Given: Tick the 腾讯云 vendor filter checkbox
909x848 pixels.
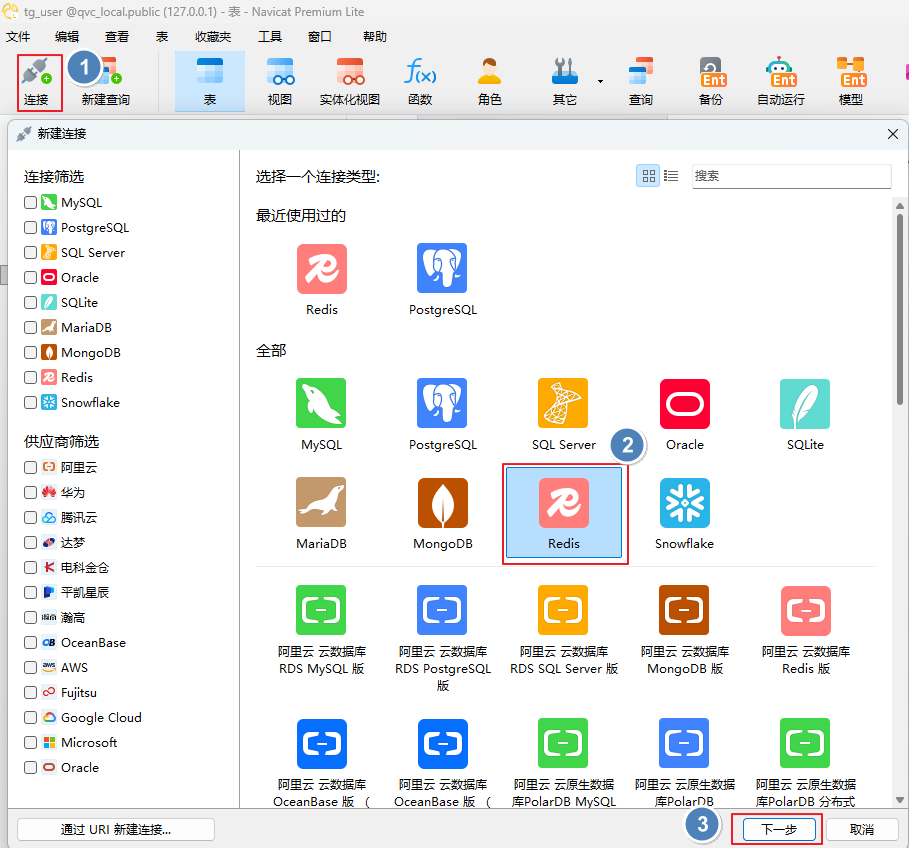Looking at the screenshot, I should click(30, 517).
